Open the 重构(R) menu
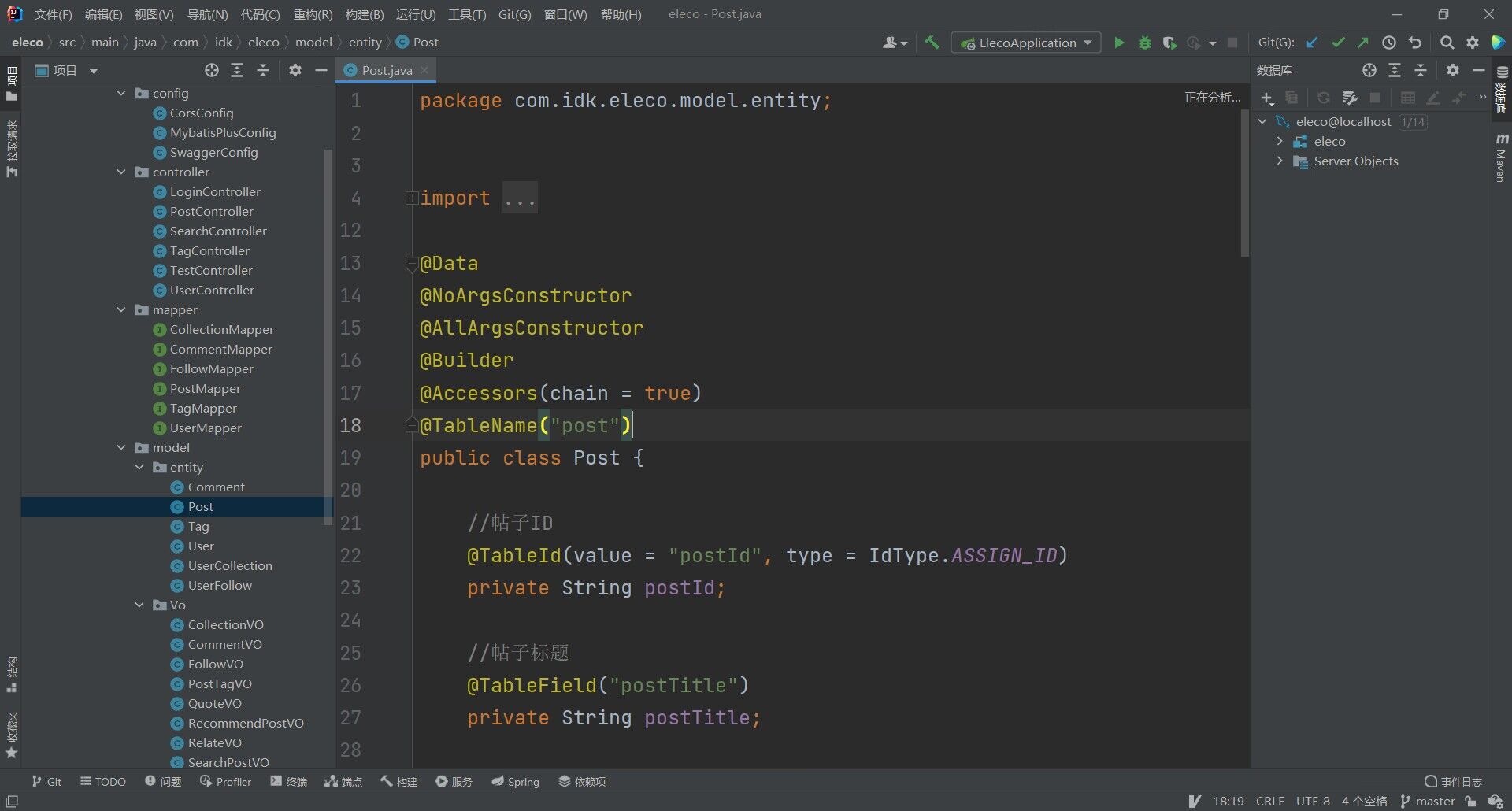The width and height of the screenshot is (1512, 811). click(313, 14)
